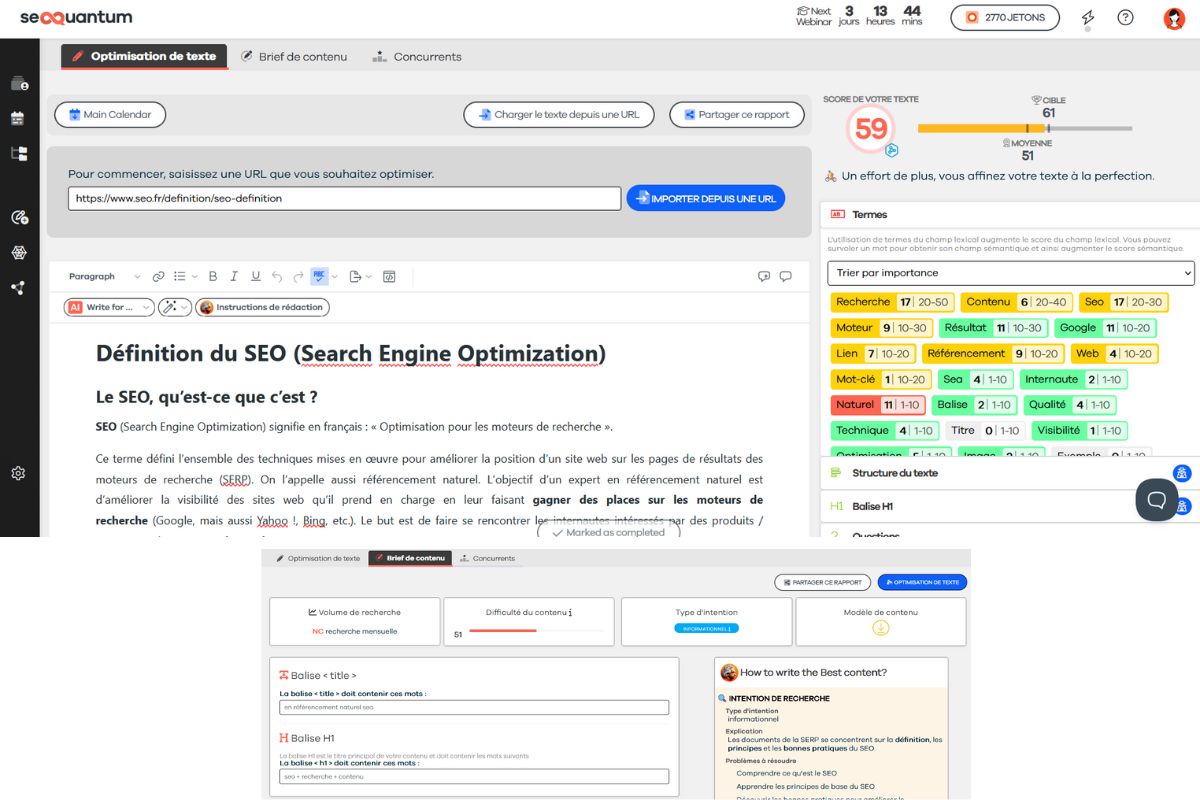1200x800 pixels.
Task: Apply underline formatting in the editor
Action: click(x=255, y=276)
